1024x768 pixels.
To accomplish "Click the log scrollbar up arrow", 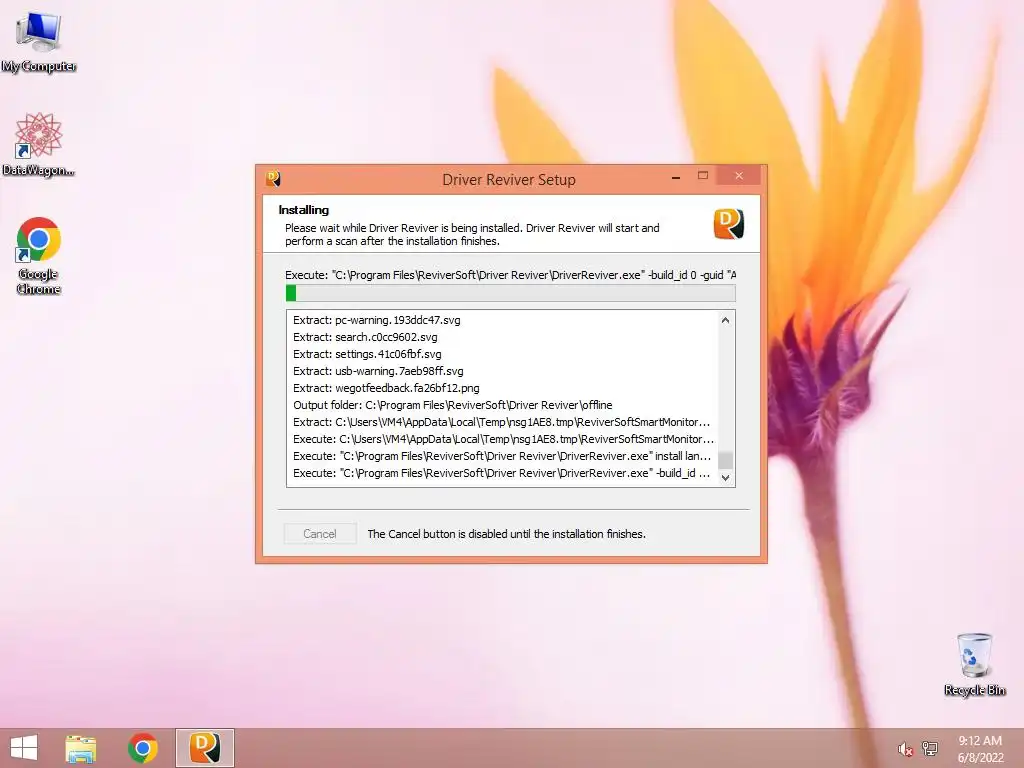I will pos(725,320).
